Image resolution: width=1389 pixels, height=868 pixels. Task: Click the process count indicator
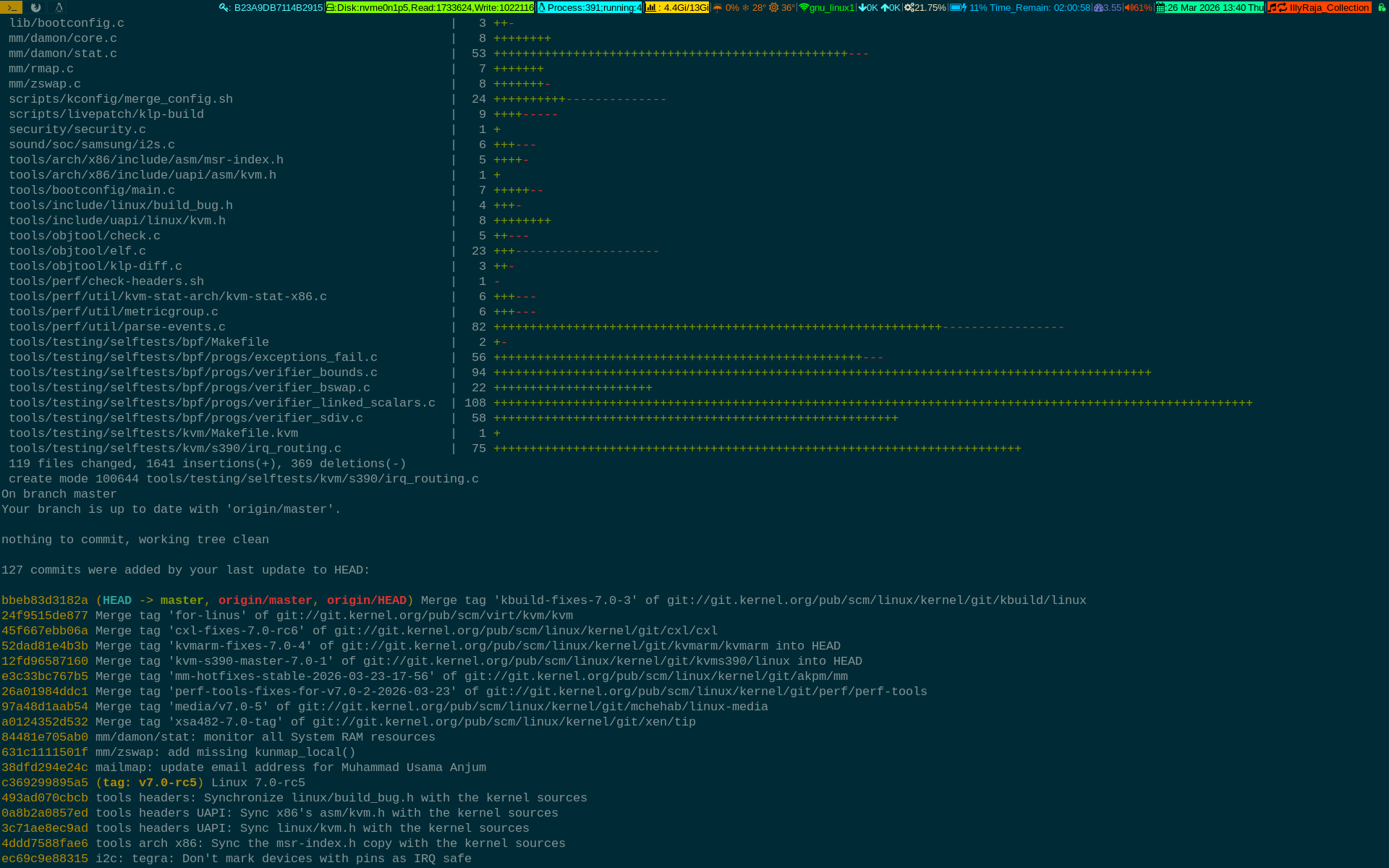coord(590,7)
